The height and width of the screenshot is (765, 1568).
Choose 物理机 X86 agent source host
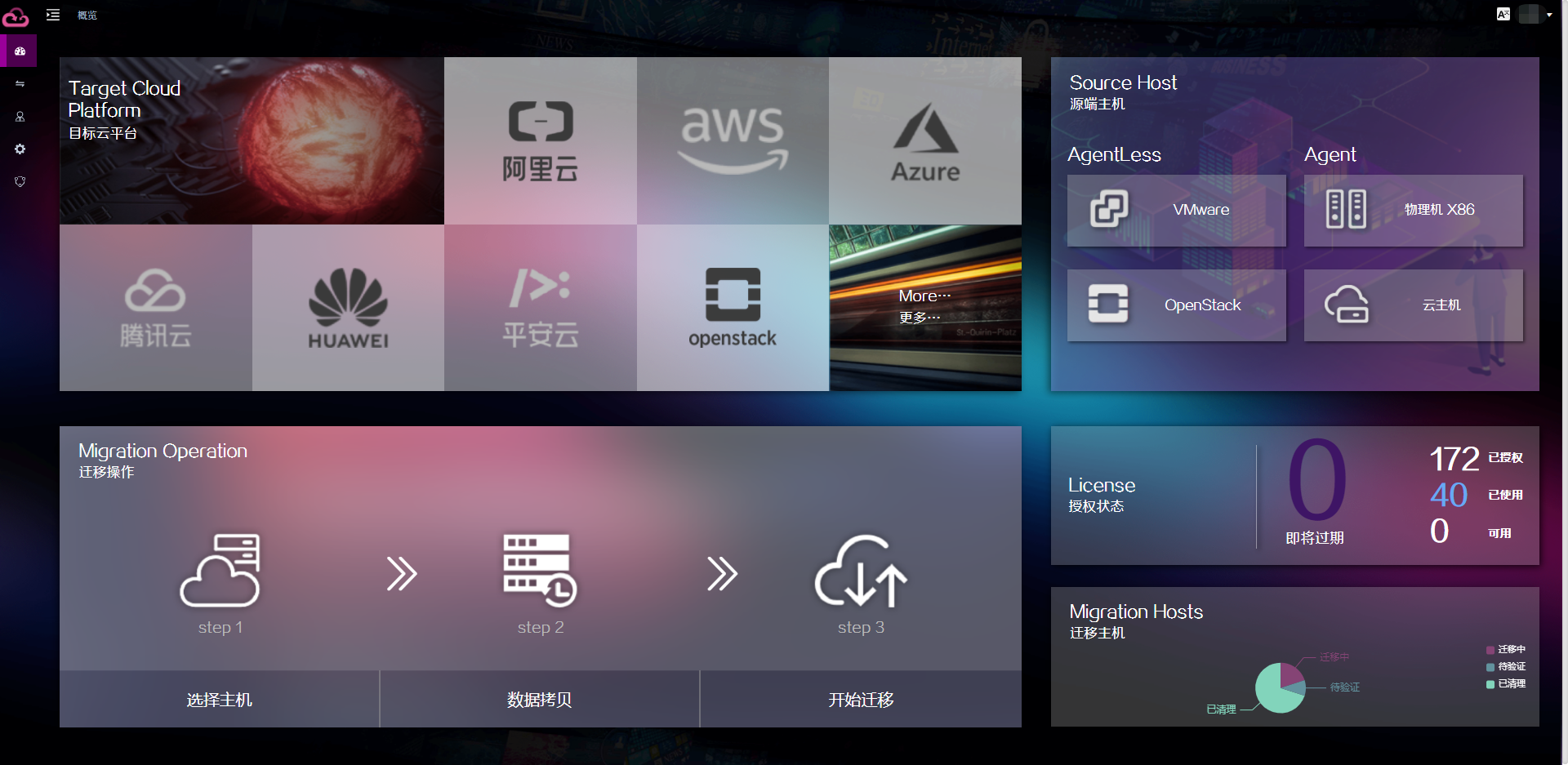click(1414, 210)
